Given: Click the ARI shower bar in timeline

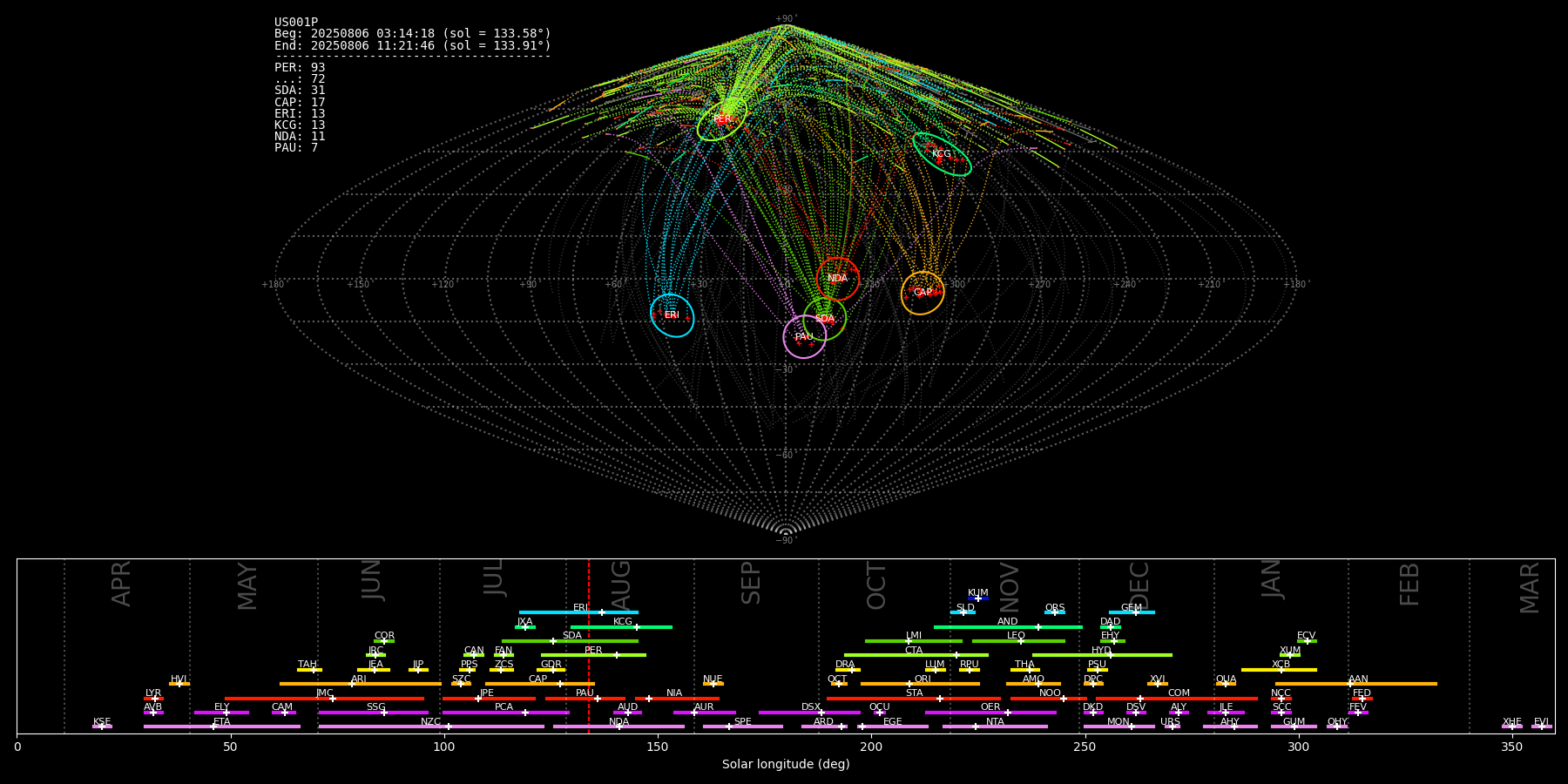Looking at the screenshot, I should click(360, 684).
